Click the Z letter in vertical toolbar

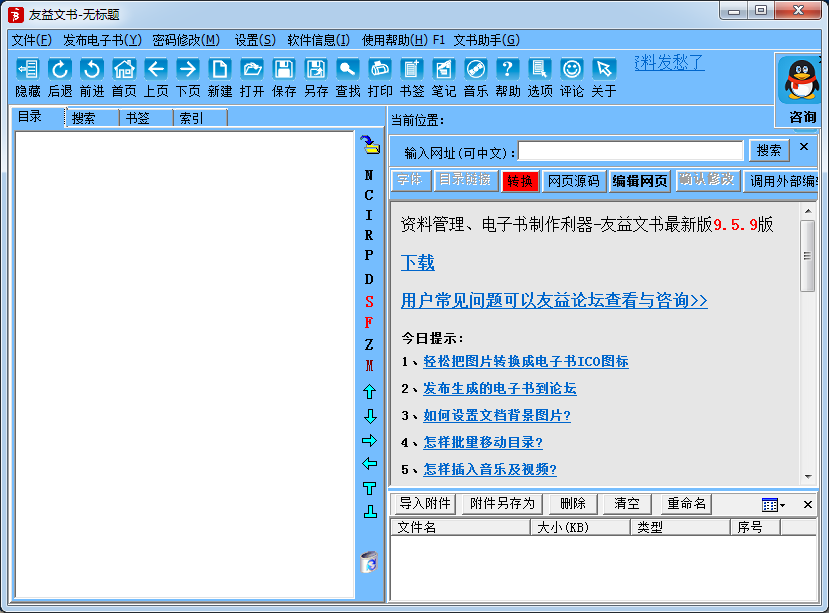pyautogui.click(x=369, y=345)
